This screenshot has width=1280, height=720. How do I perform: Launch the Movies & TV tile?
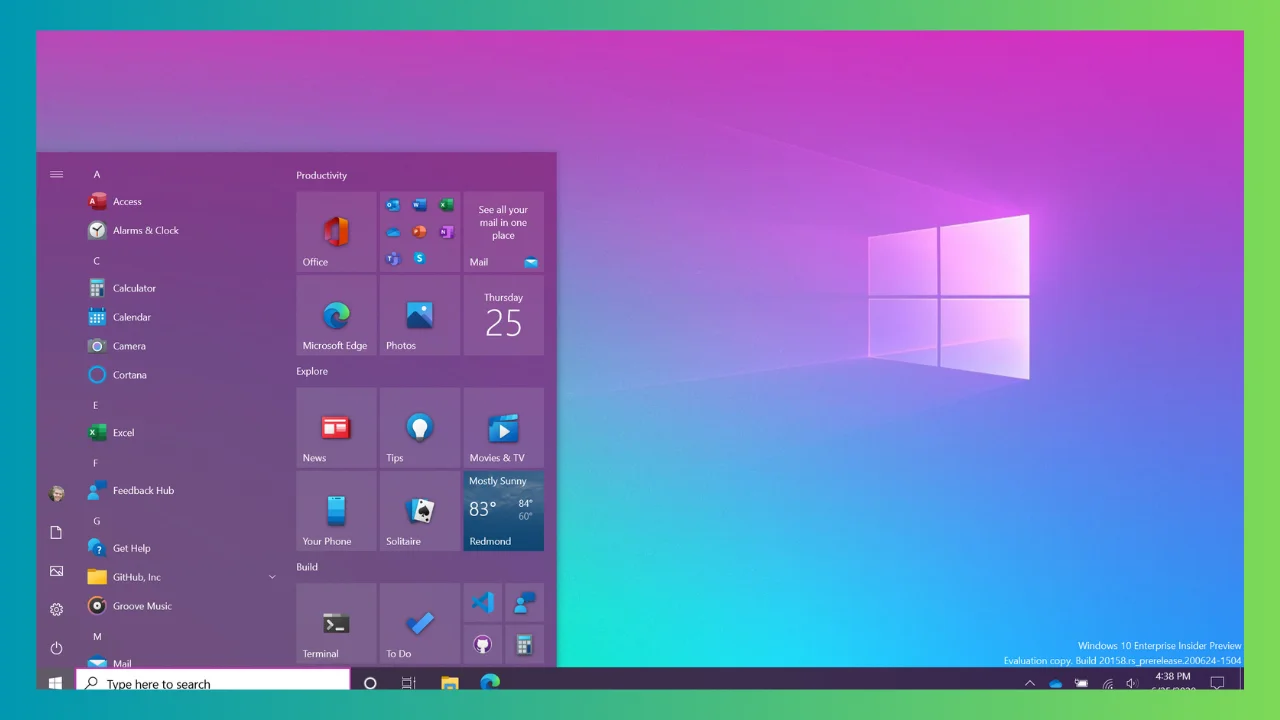click(x=503, y=428)
